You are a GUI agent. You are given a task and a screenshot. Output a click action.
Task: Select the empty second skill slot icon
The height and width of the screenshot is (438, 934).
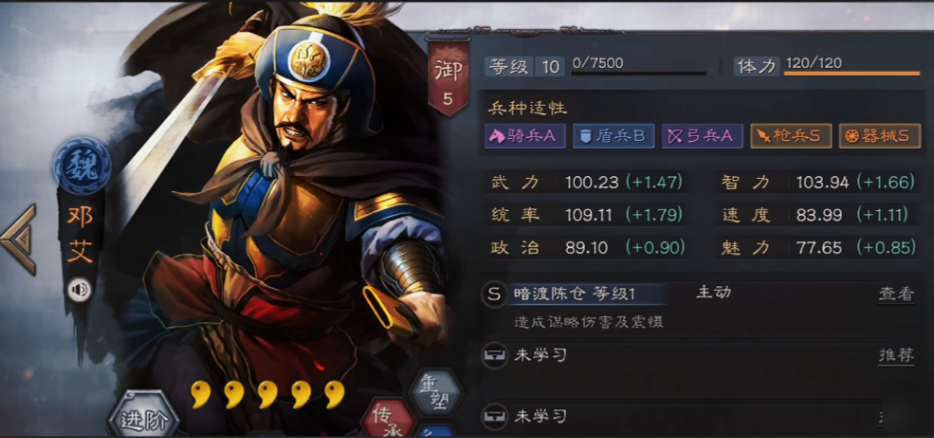pos(494,356)
